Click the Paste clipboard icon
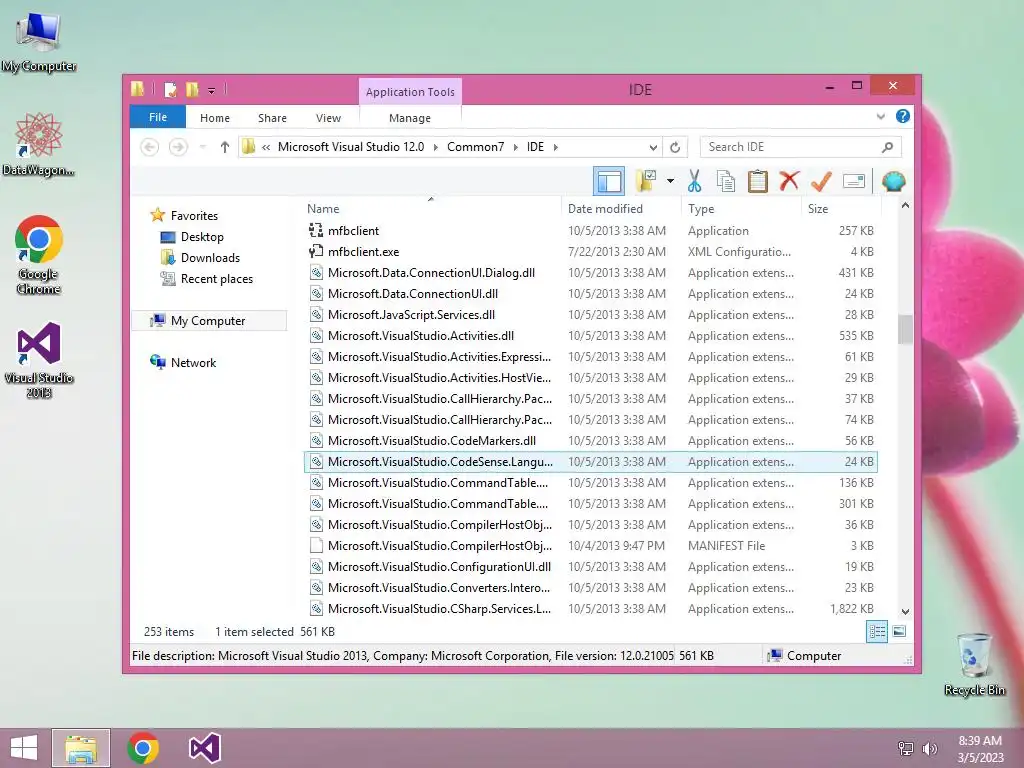The width and height of the screenshot is (1024, 768). 758,181
